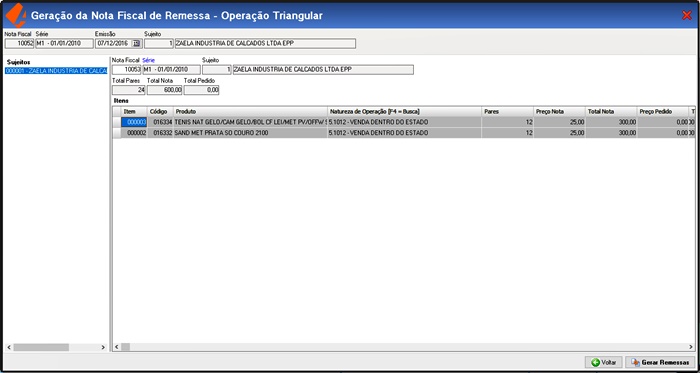Click the Itens grid horizontal scrollbar thumb
Screen dimensions: 700x373
[x=125, y=347]
